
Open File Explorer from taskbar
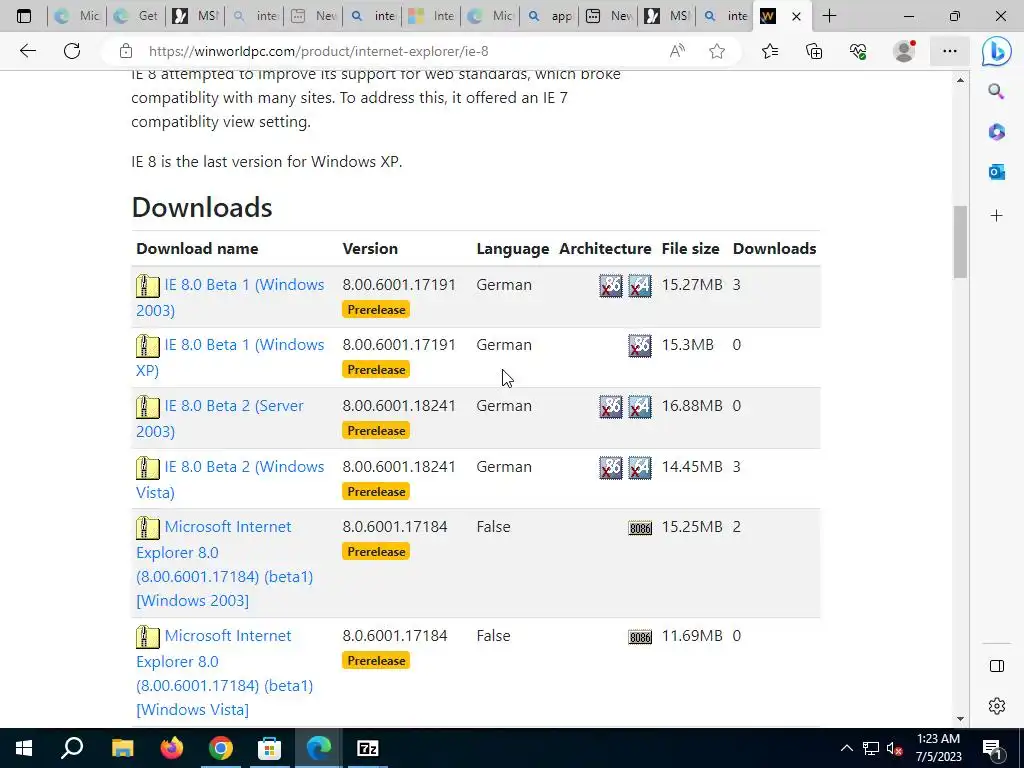coord(123,748)
